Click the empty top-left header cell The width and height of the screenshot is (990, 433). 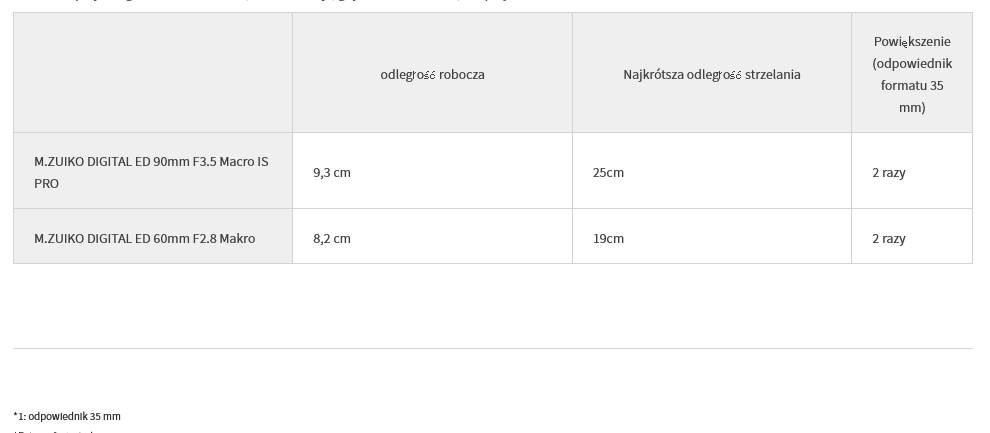[152, 73]
